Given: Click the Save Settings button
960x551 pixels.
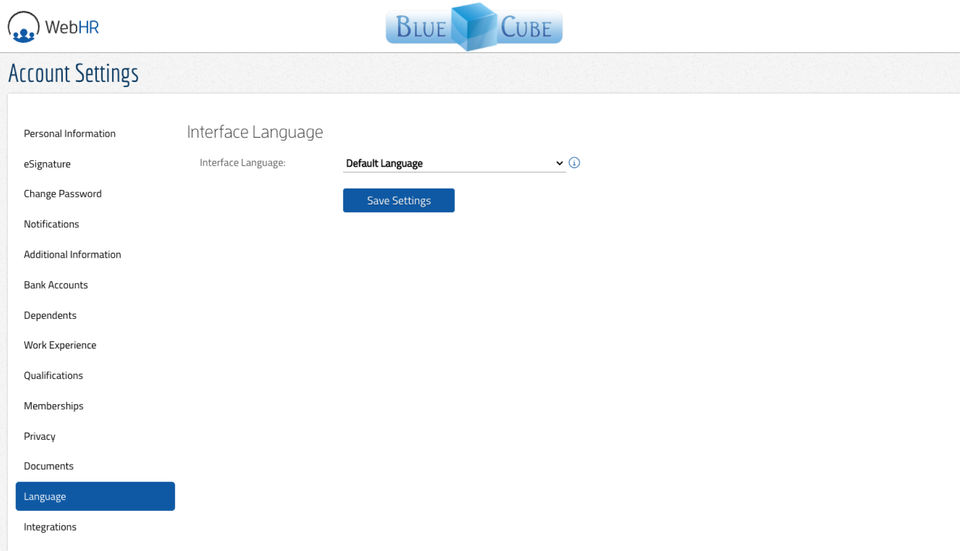Looking at the screenshot, I should (399, 200).
